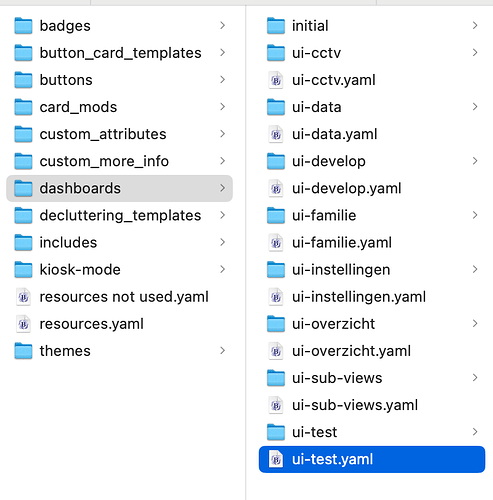Click the badges folder icon
The image size is (493, 500).
pos(23,26)
